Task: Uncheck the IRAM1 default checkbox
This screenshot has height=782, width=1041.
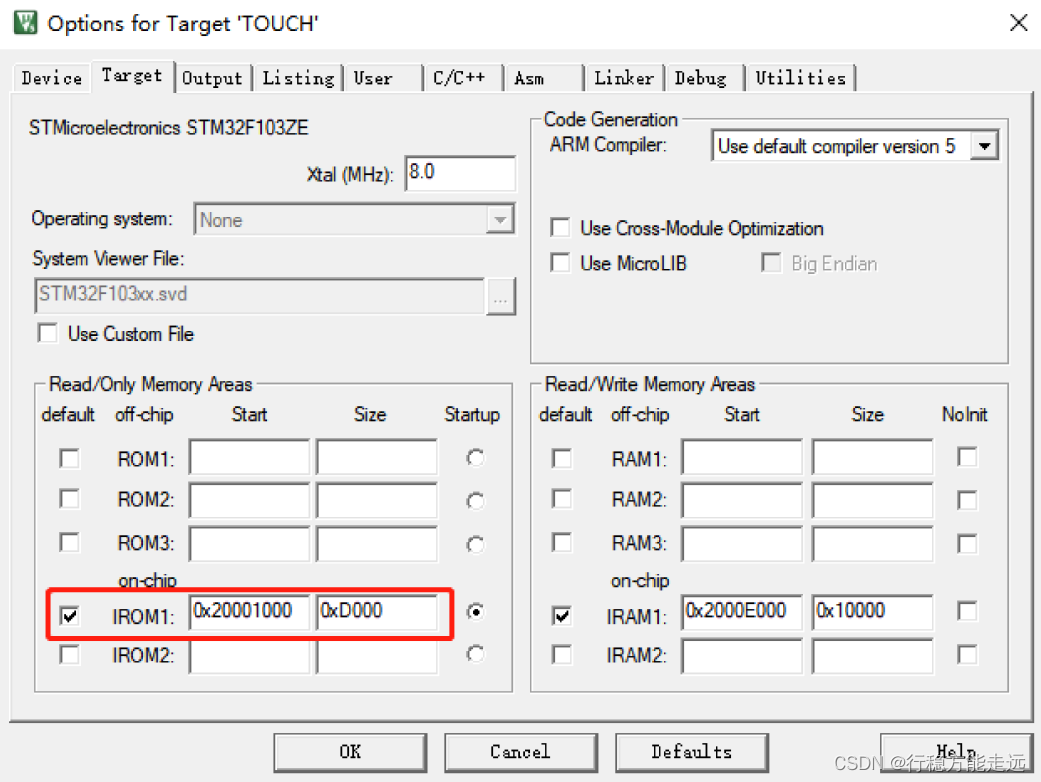Action: [562, 615]
